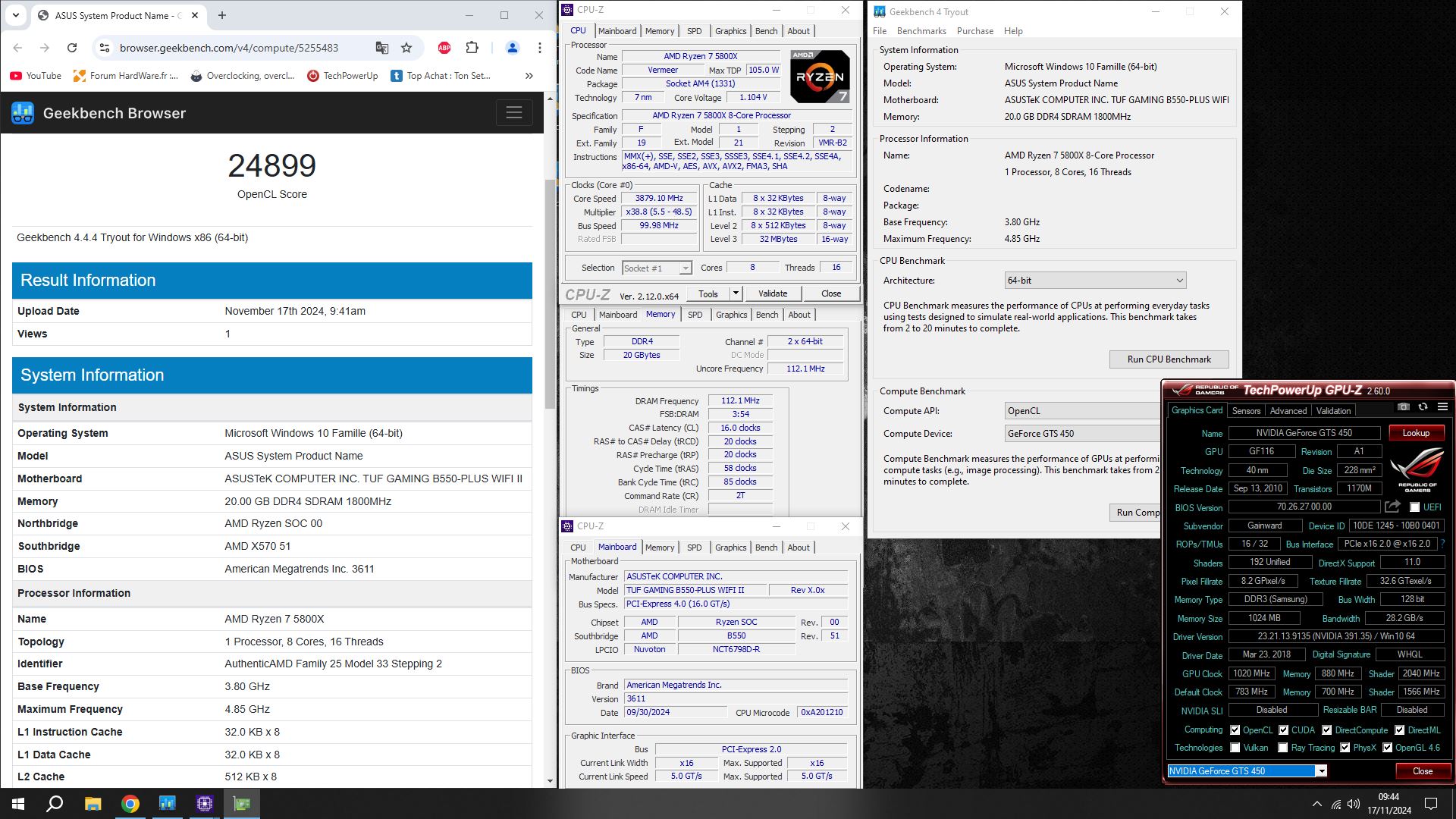
Task: Open the Forum HardWare.fr bookmark
Action: coord(125,76)
